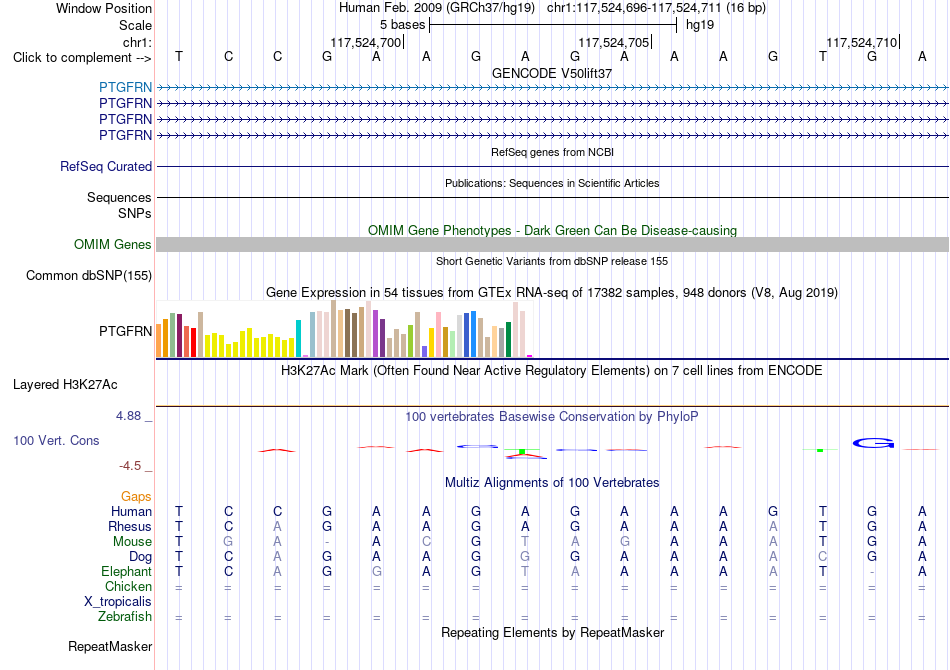The image size is (950, 670).
Task: Click the Sequences track label
Action: point(119,197)
